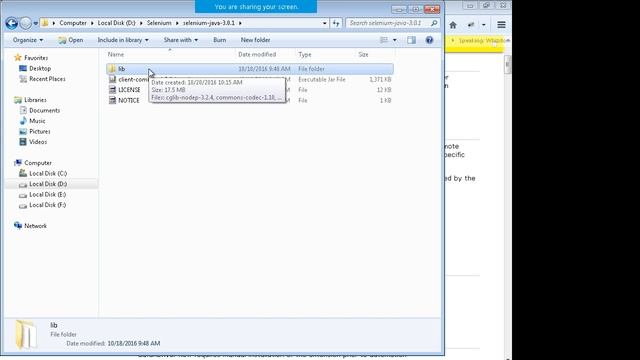Open the Music library
Screen dimensions: 640x360
pos(37,121)
